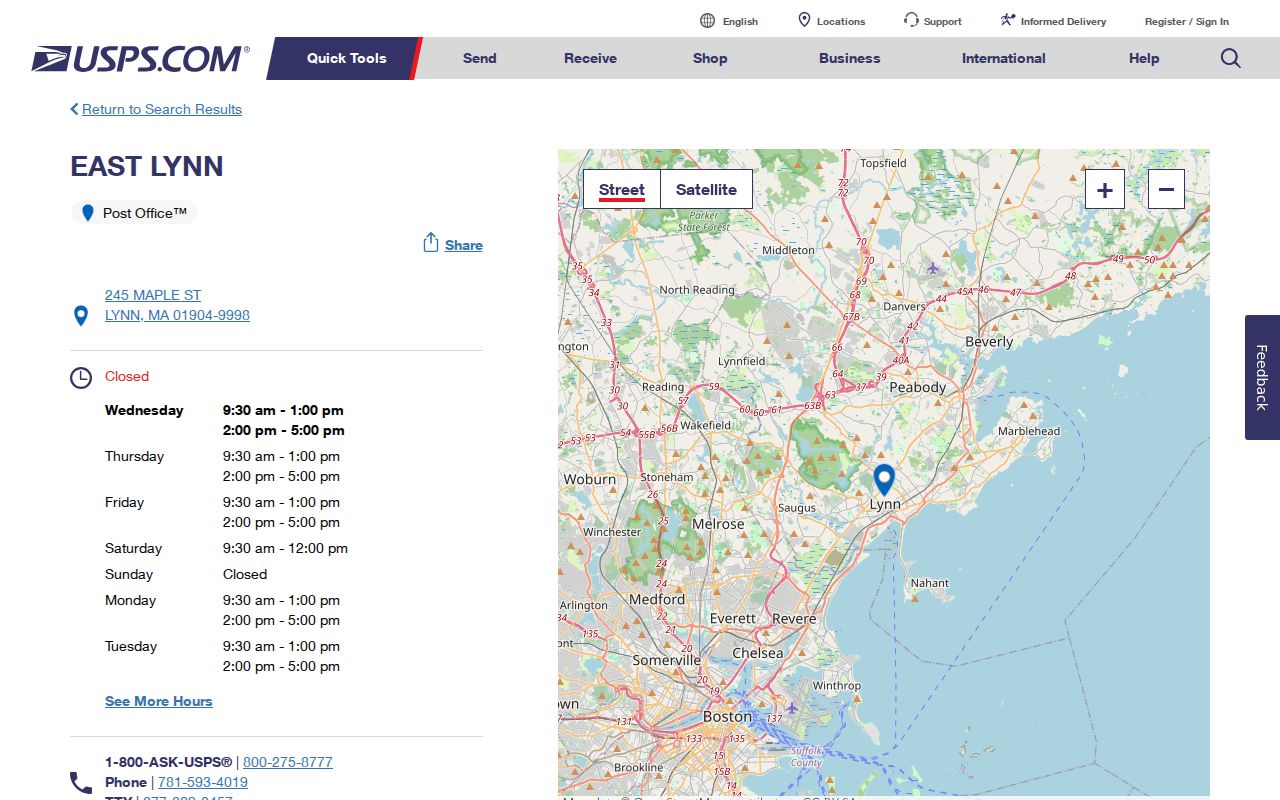Click the clock hours icon
This screenshot has height=800, width=1280.
point(81,378)
